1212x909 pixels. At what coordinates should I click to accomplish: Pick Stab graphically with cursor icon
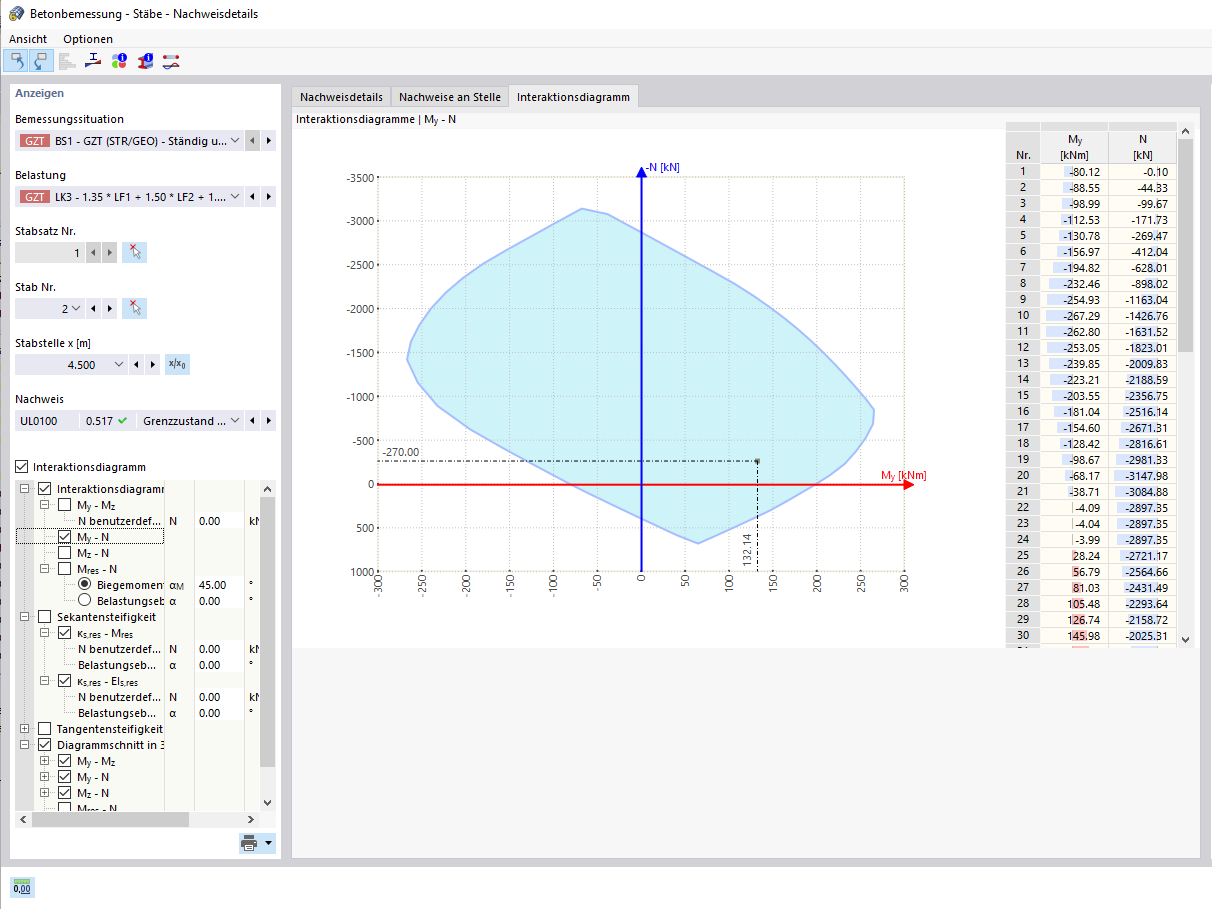[x=134, y=308]
